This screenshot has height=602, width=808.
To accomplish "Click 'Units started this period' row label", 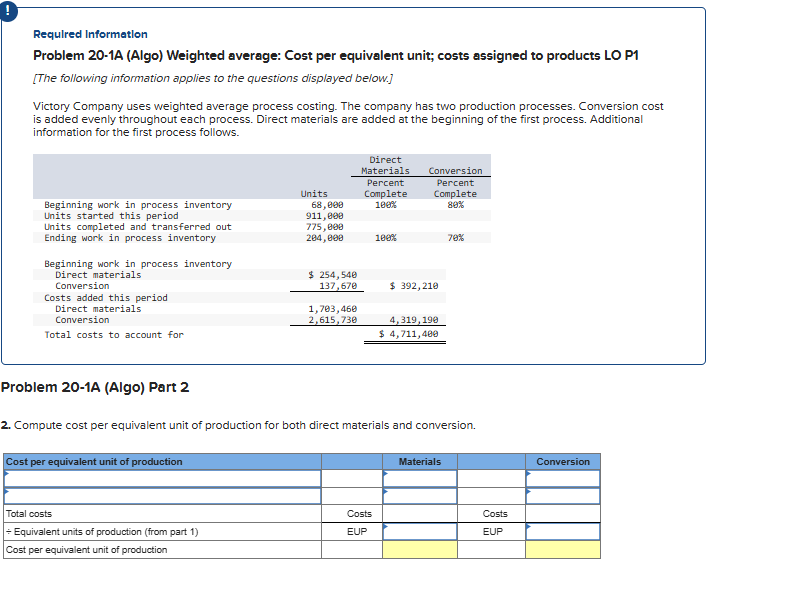I will [x=111, y=216].
